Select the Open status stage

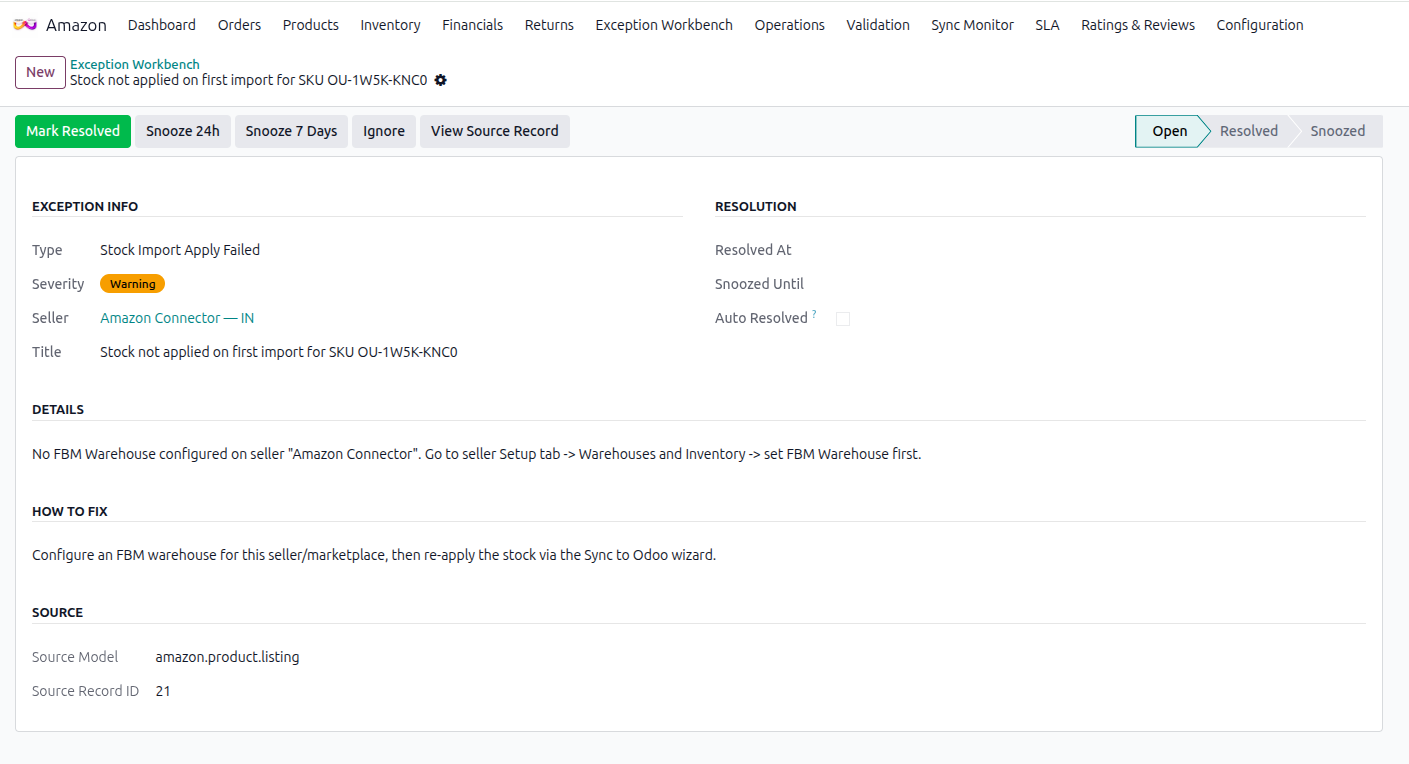point(1169,131)
